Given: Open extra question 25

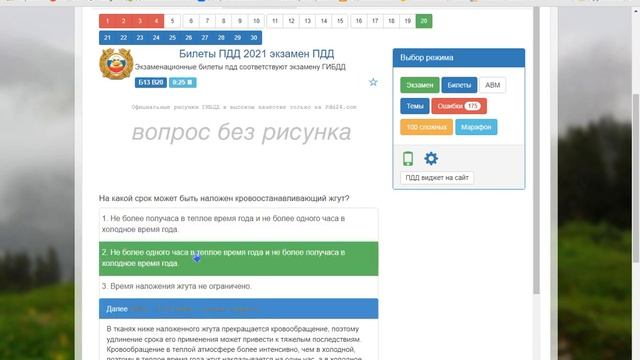Looking at the screenshot, I should [x=172, y=38].
